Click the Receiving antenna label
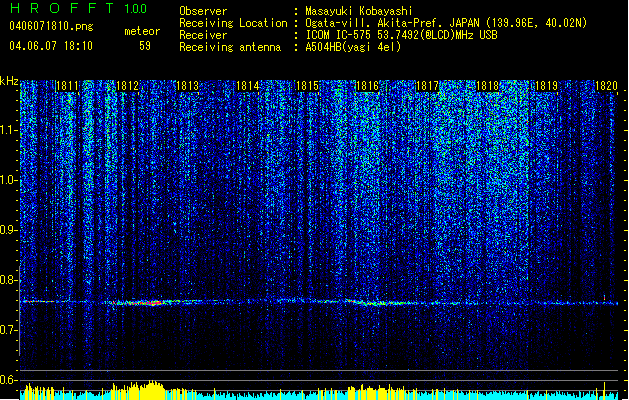This screenshot has height=400, width=629. coord(230,47)
